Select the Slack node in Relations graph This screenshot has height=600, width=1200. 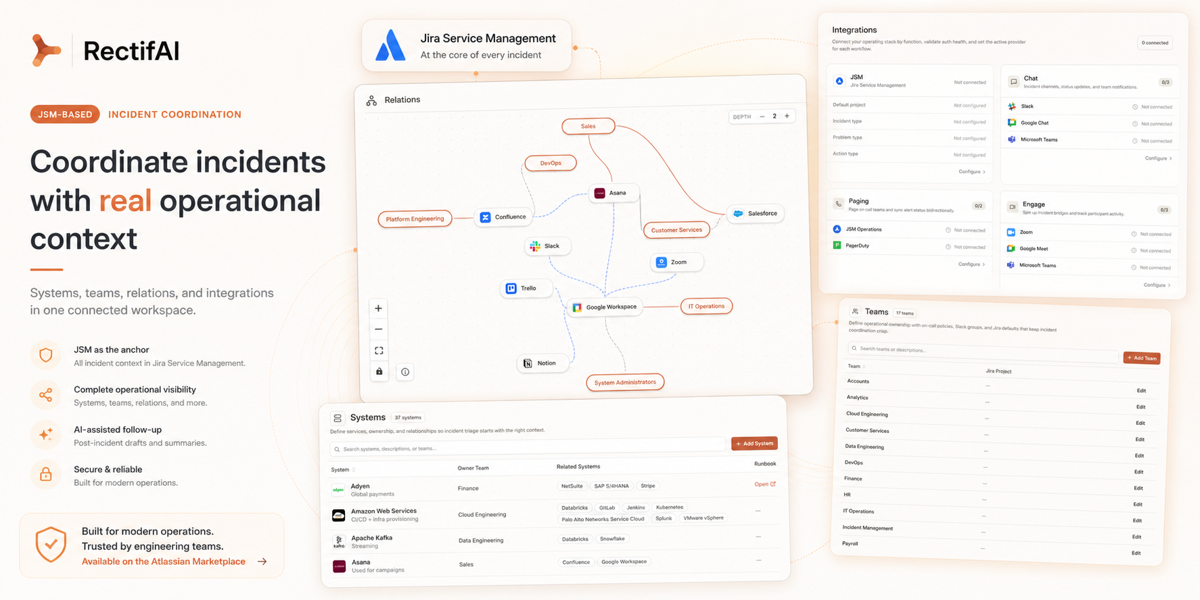coord(546,246)
